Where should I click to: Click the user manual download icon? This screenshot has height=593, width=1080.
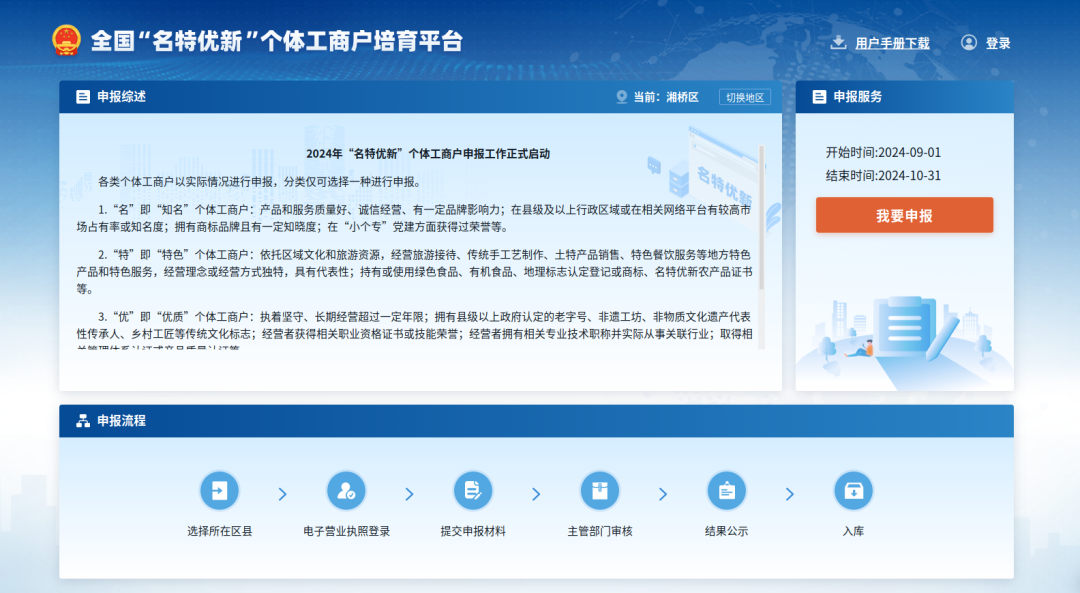click(838, 42)
